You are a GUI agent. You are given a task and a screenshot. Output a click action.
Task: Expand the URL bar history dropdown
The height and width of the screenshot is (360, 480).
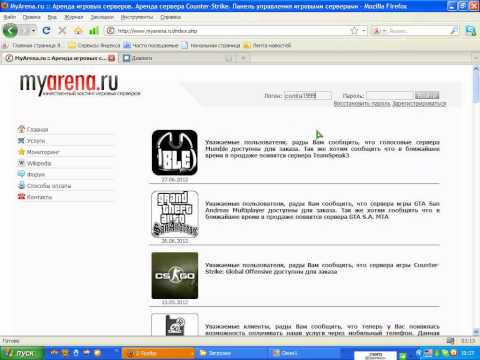coord(364,31)
